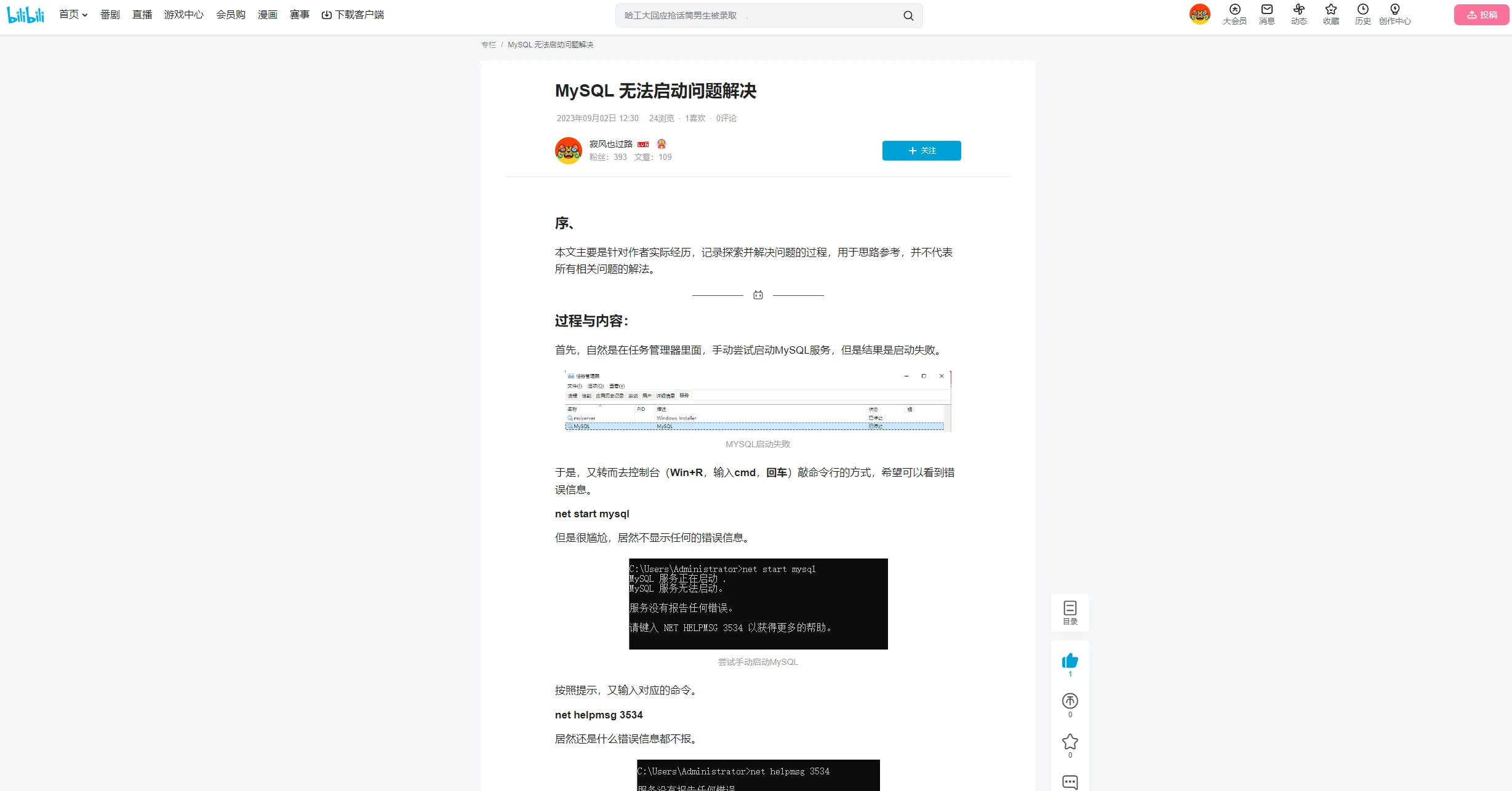Click the pink 投稿 upload button
The height and width of the screenshot is (791, 1512).
[1482, 15]
